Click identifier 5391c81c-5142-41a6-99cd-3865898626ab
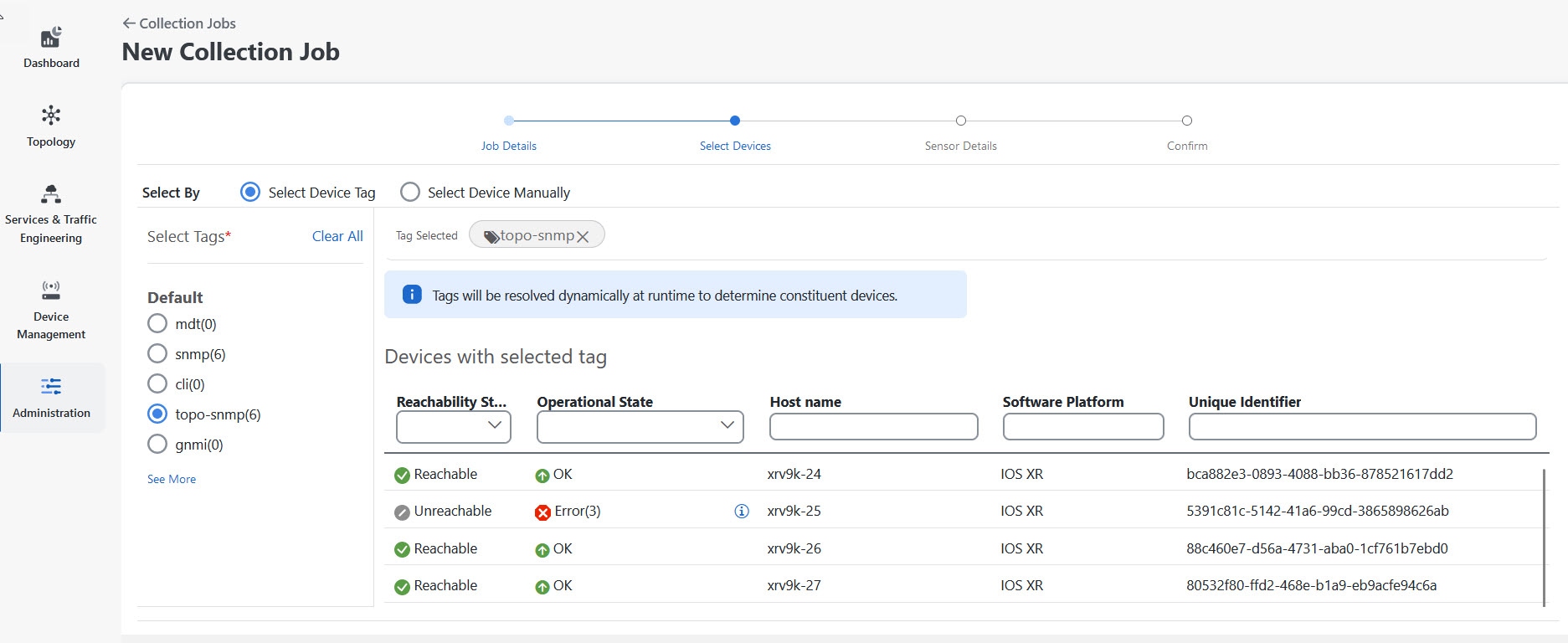The height and width of the screenshot is (643, 1568). 1317,511
